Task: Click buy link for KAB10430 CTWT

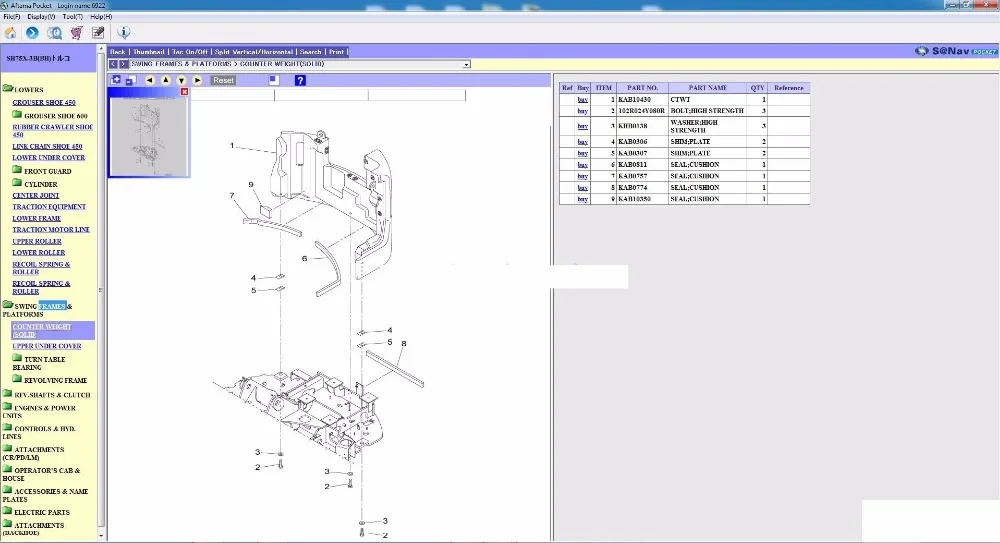Action: click(582, 100)
